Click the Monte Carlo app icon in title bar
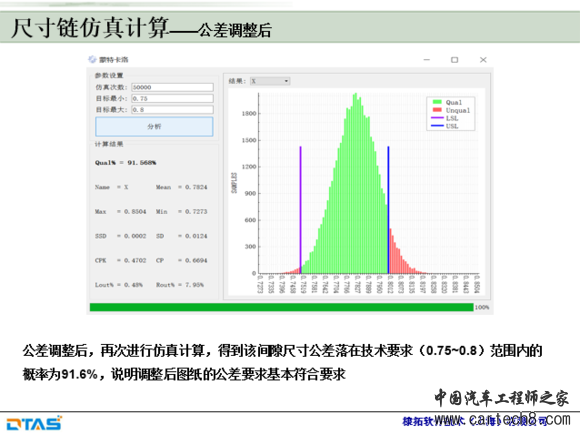 coord(92,60)
